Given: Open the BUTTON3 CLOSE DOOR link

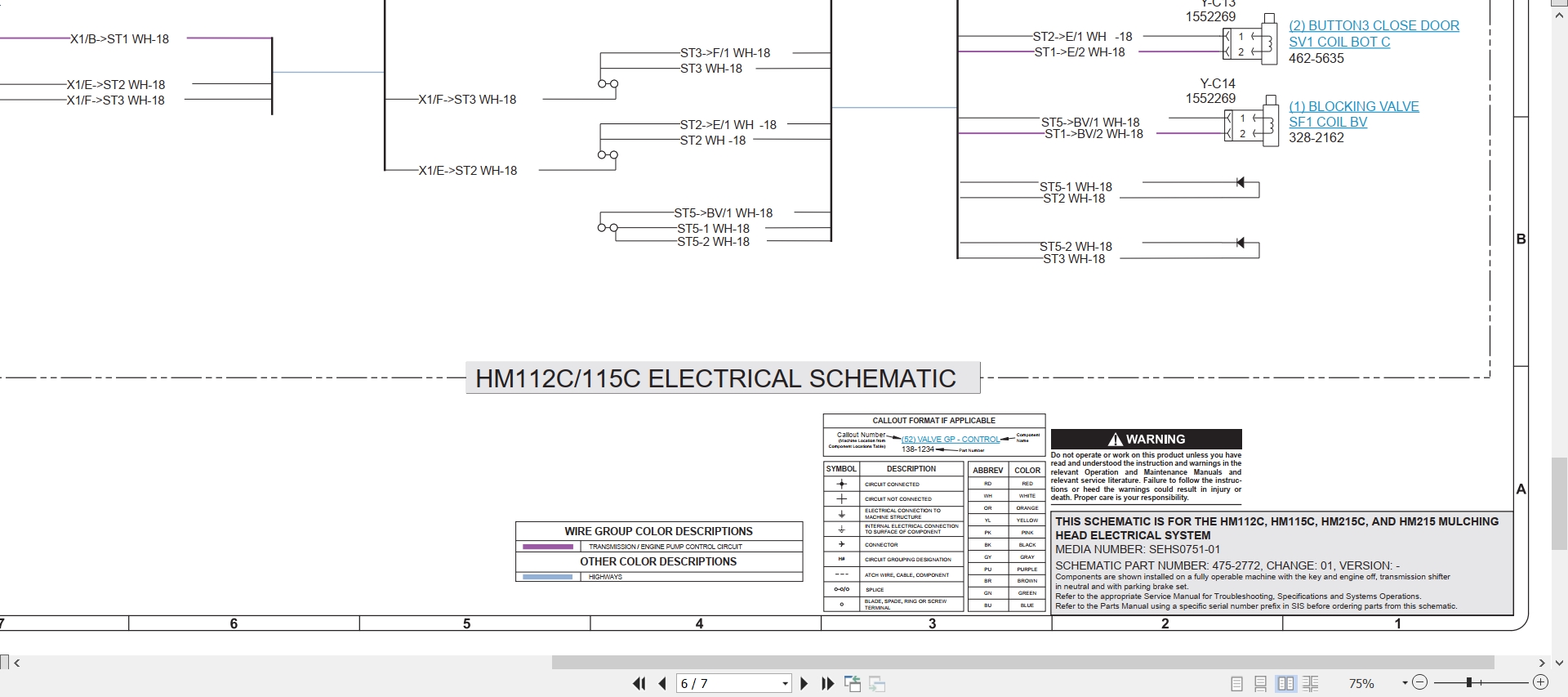Looking at the screenshot, I should click(x=1374, y=25).
